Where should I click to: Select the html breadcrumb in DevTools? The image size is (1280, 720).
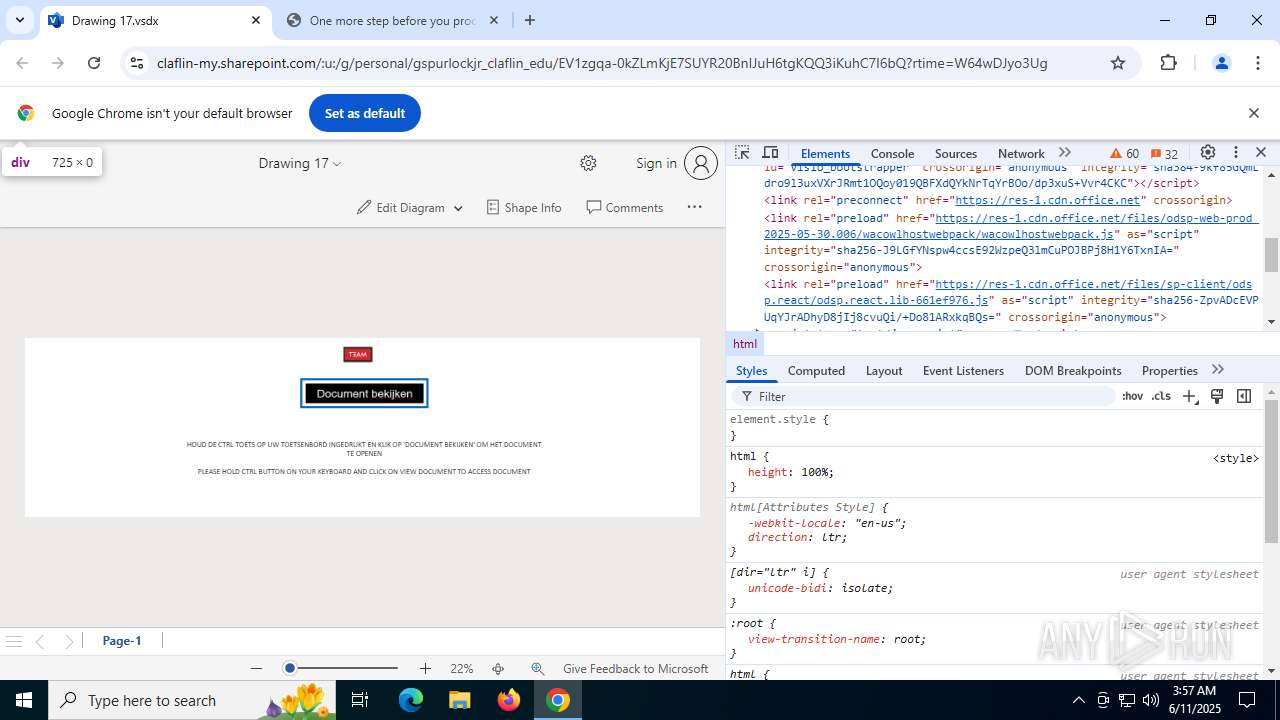[x=745, y=343]
